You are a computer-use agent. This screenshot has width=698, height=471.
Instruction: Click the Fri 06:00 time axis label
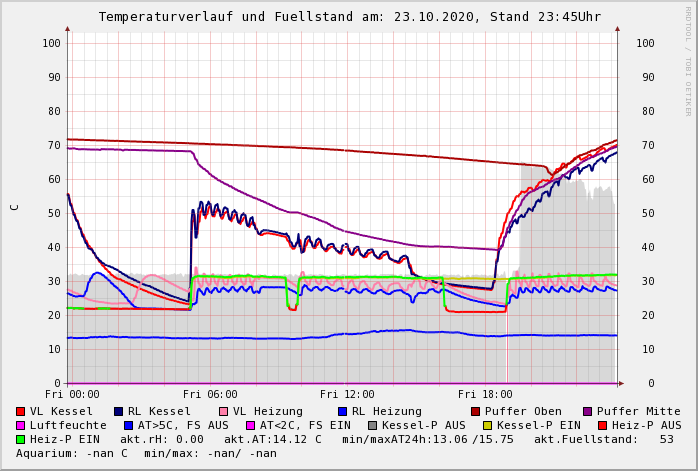[x=210, y=394]
